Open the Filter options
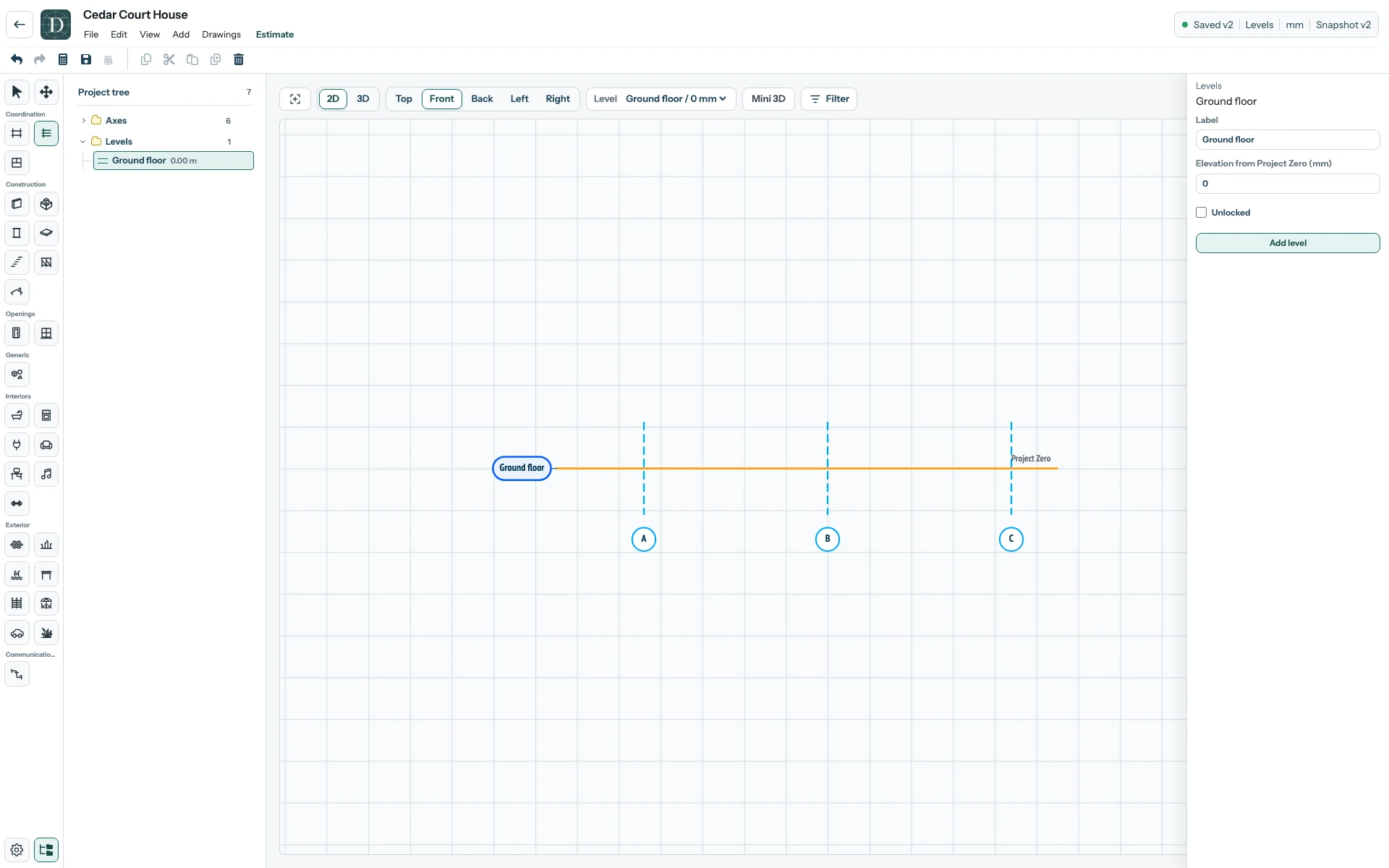 (829, 99)
